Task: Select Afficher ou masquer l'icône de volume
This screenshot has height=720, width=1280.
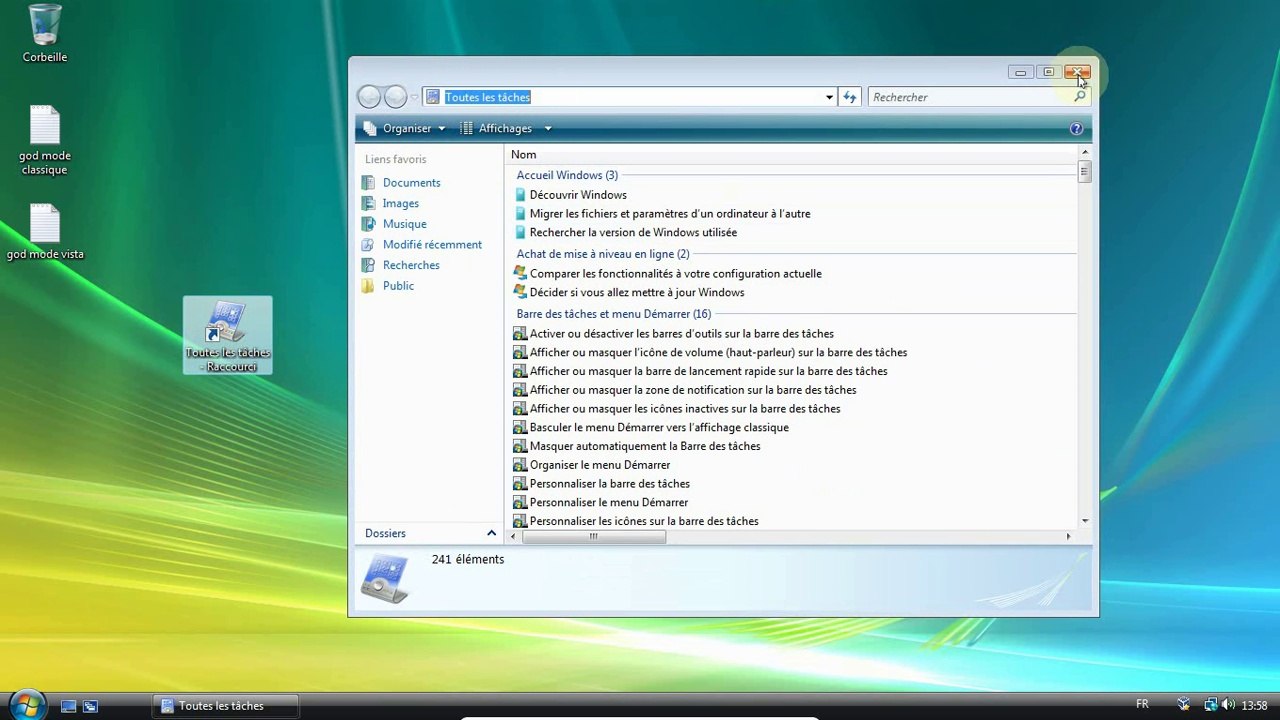Action: [x=718, y=353]
